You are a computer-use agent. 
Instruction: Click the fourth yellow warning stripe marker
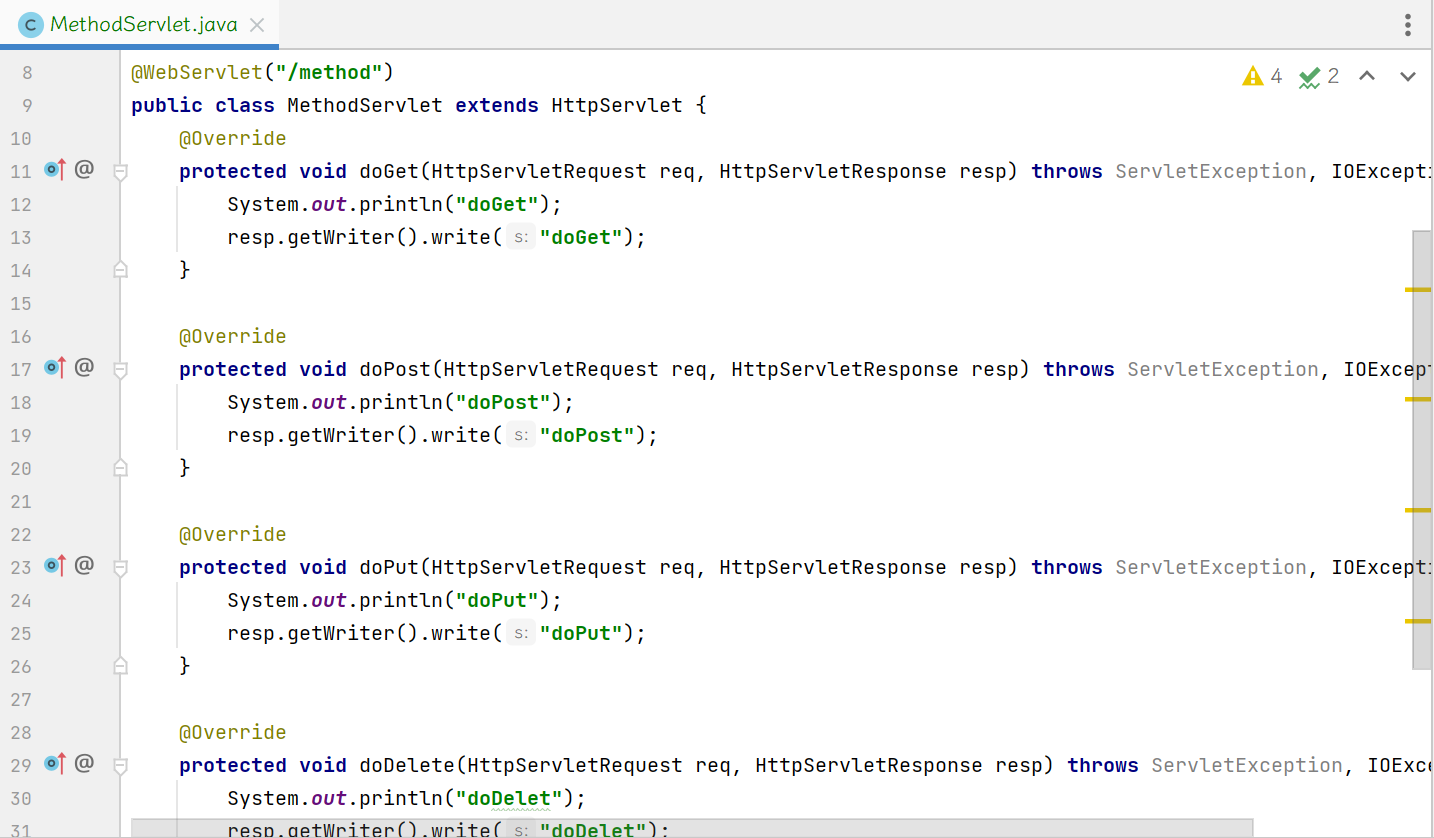tap(1418, 621)
